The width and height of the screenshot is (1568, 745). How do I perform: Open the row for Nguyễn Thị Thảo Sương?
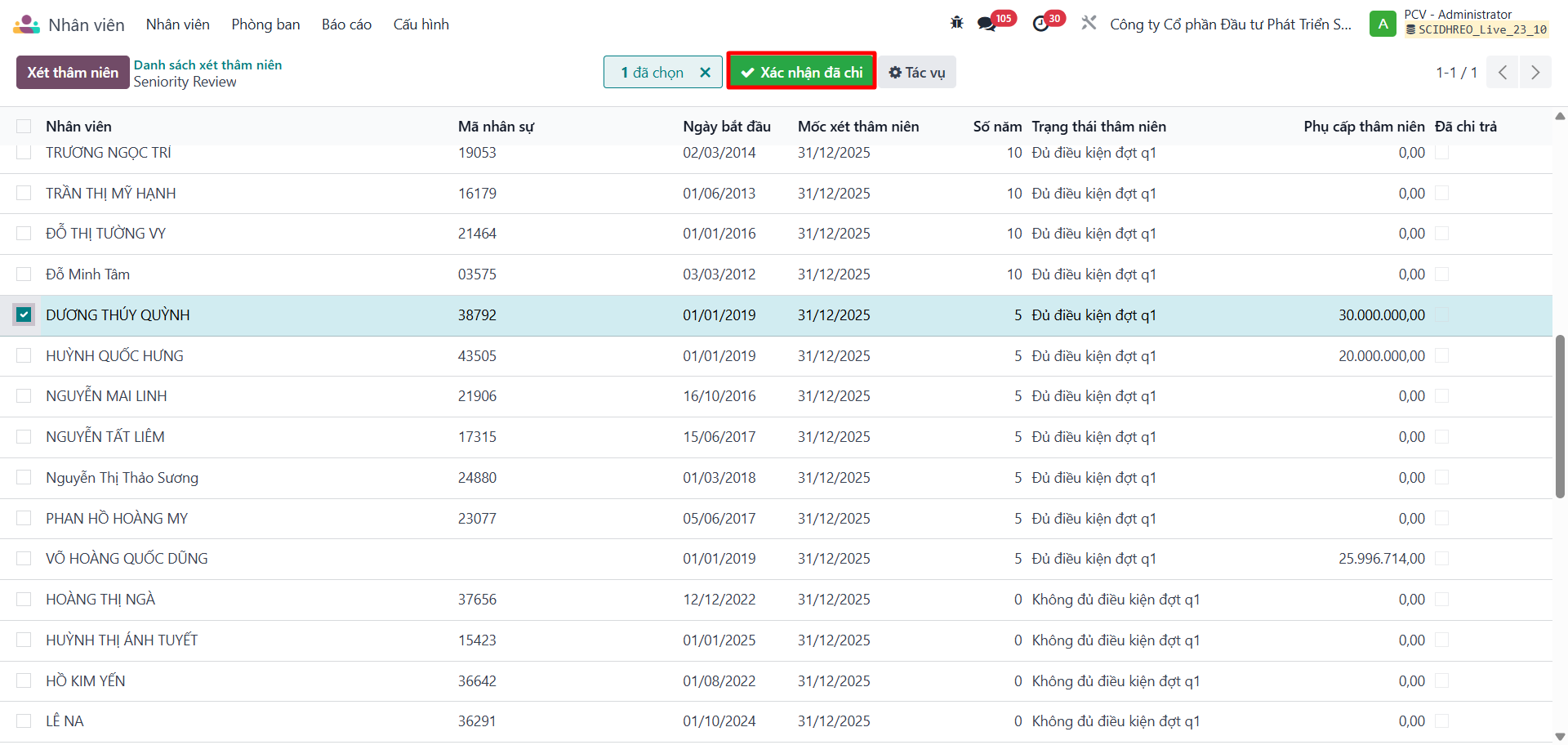(x=776, y=478)
